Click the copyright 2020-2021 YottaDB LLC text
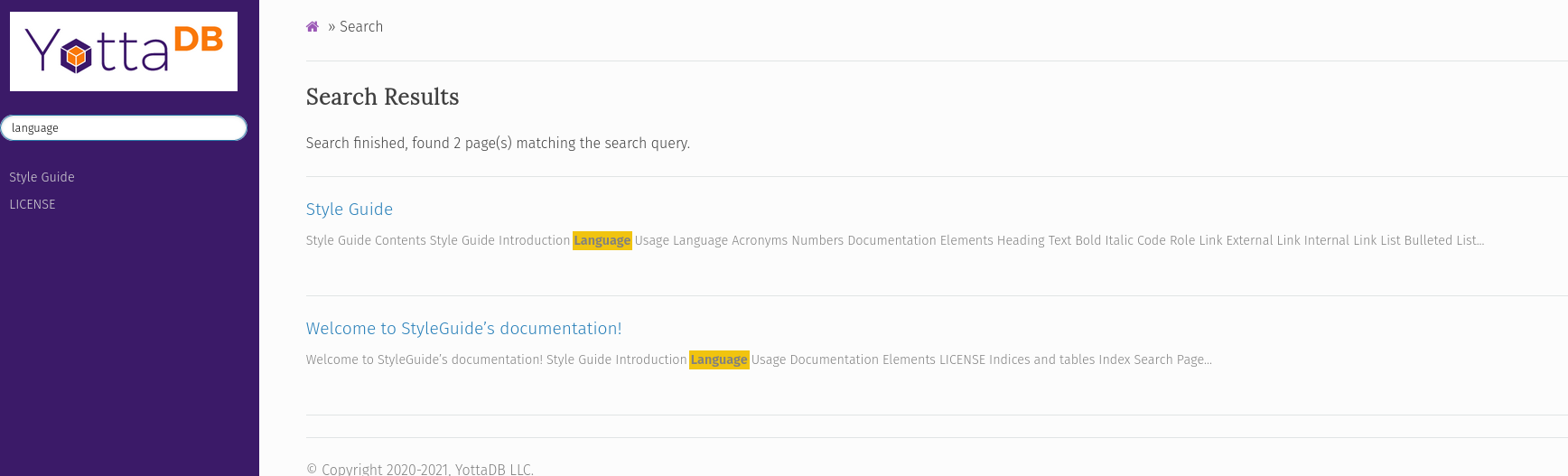The height and width of the screenshot is (476, 1568). (x=420, y=469)
